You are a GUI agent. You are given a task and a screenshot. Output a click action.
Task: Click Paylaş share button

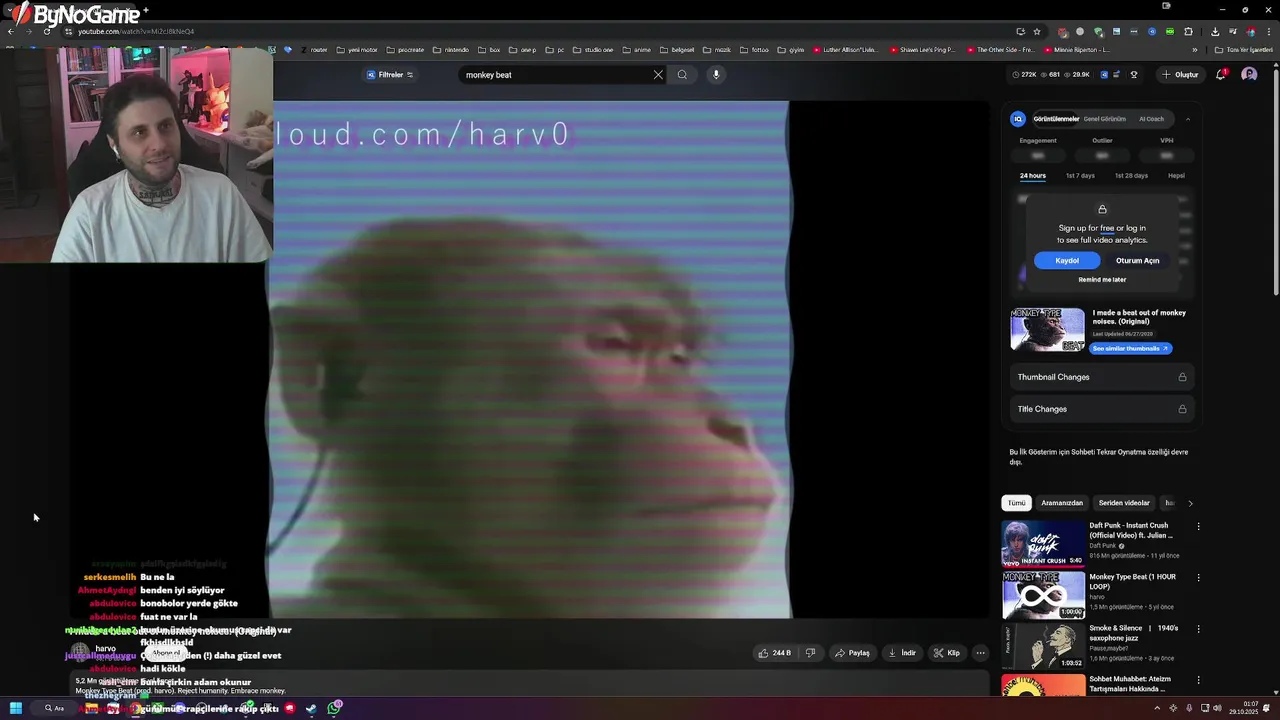[x=853, y=653]
